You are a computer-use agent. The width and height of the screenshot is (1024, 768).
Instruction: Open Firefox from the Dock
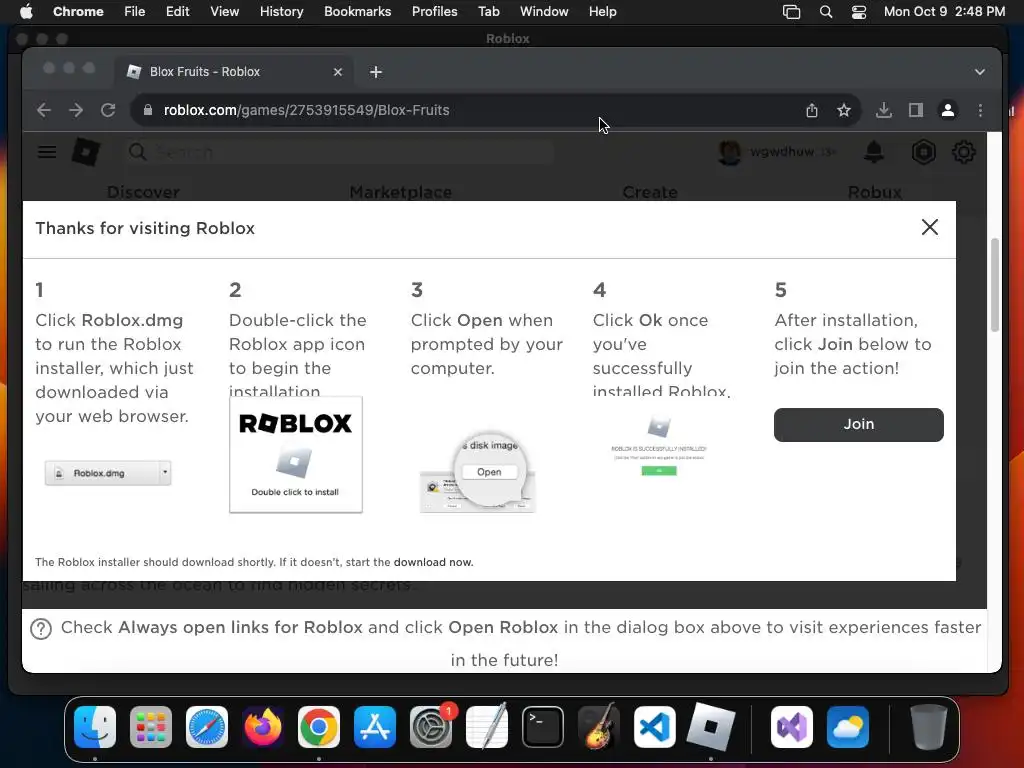tap(263, 727)
